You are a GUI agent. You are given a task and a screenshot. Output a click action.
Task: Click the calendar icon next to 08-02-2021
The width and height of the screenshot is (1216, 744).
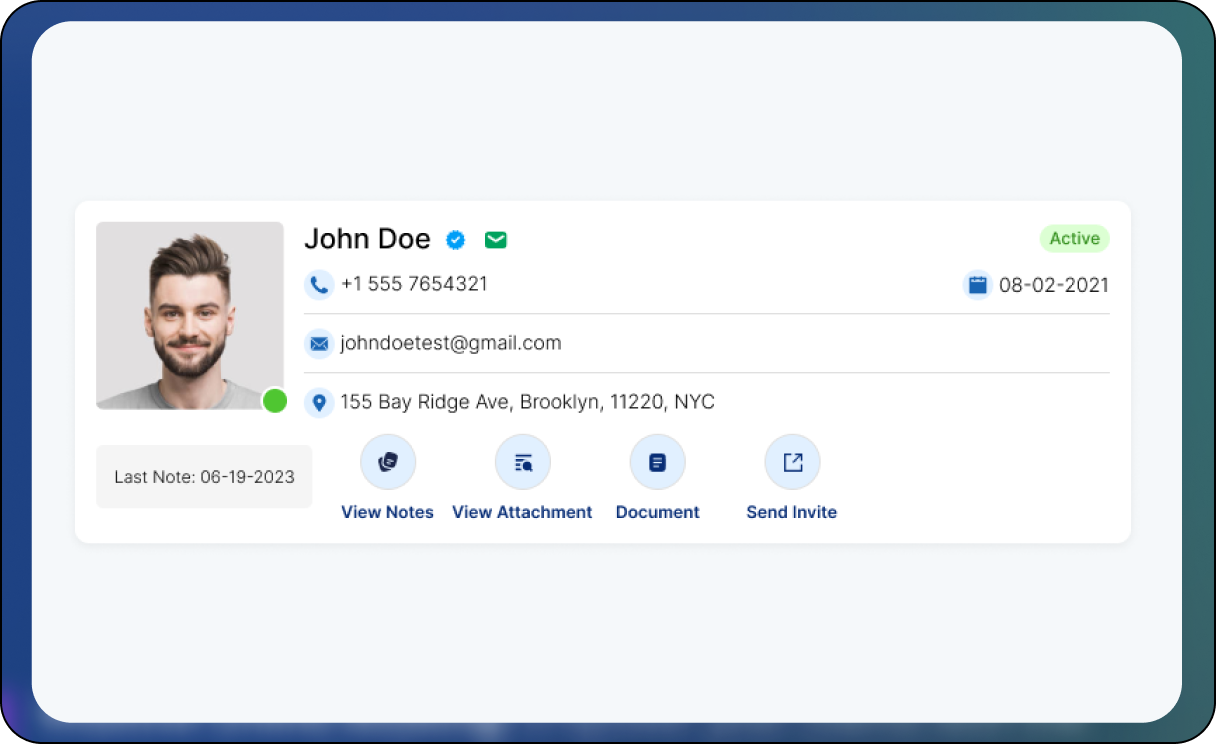point(978,285)
